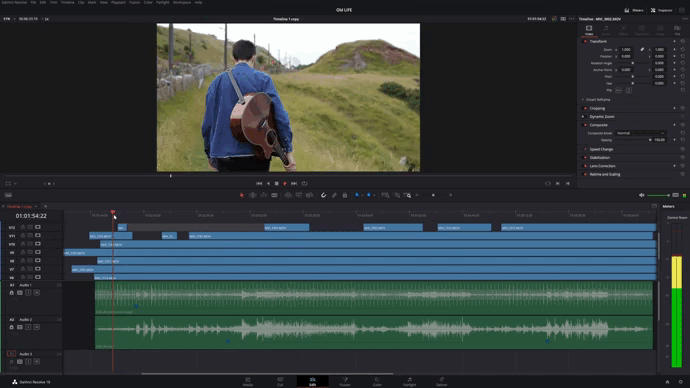Viewport: 690px width, 388px height.
Task: Click the Play Reverse button
Action: (x=268, y=183)
